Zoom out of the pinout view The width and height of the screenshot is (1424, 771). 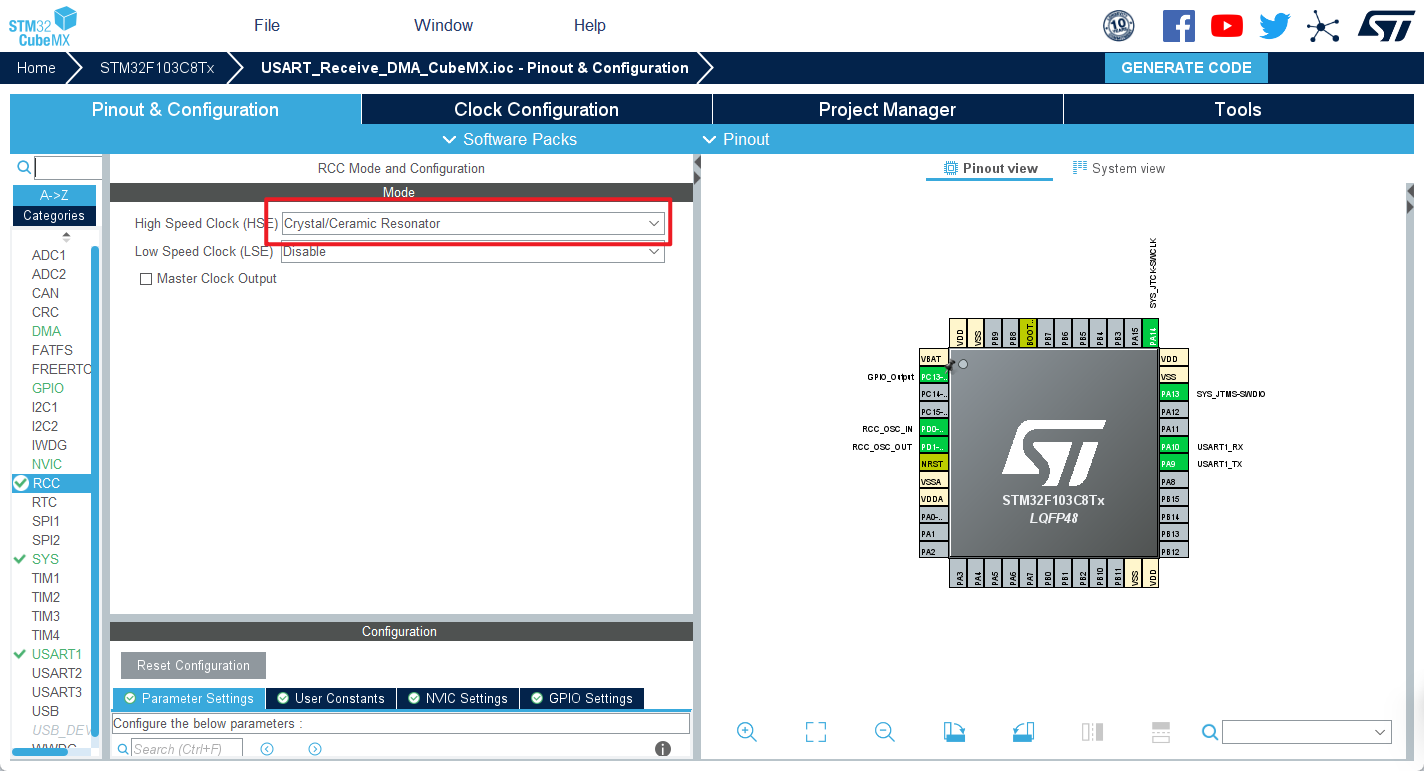tap(884, 732)
